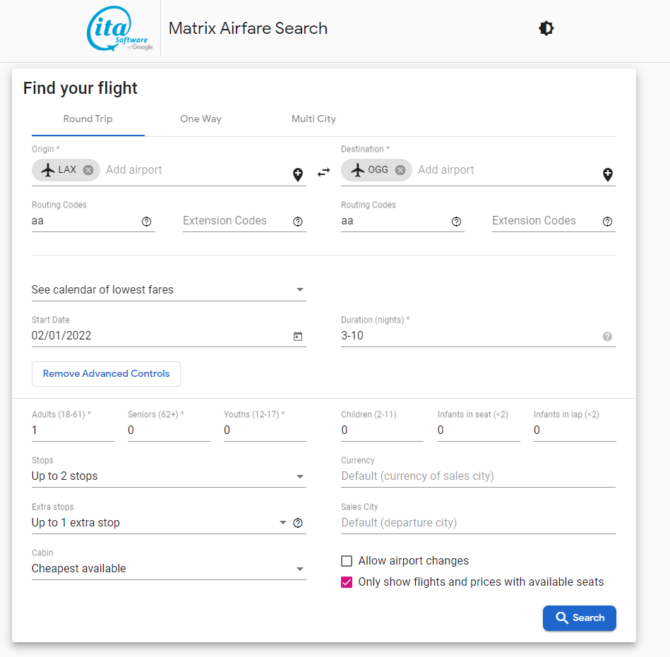Enable Allow airport changes checkbox

tap(347, 561)
